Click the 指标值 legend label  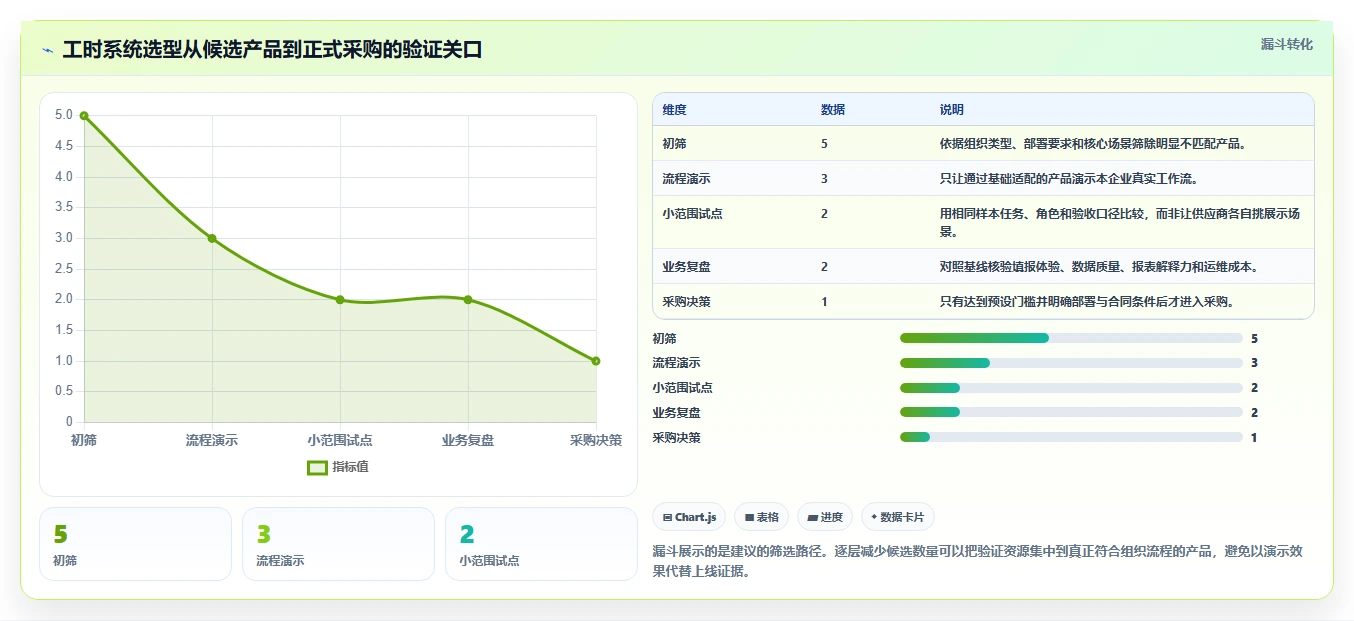[350, 467]
